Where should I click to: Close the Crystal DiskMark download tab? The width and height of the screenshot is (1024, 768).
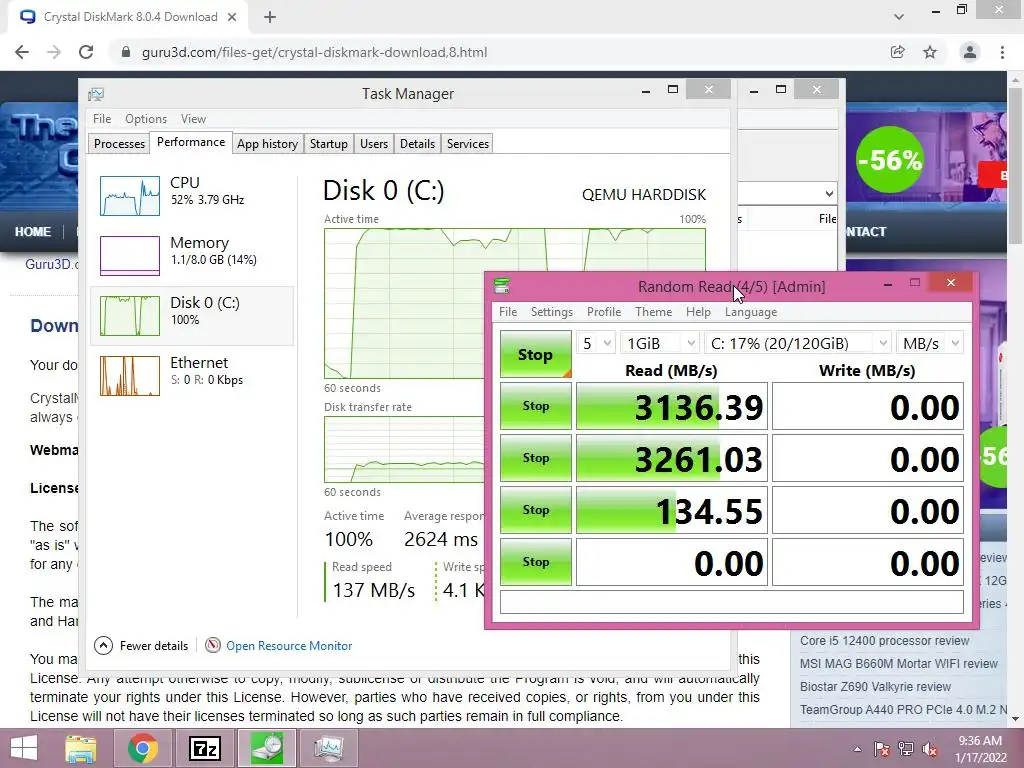232,17
